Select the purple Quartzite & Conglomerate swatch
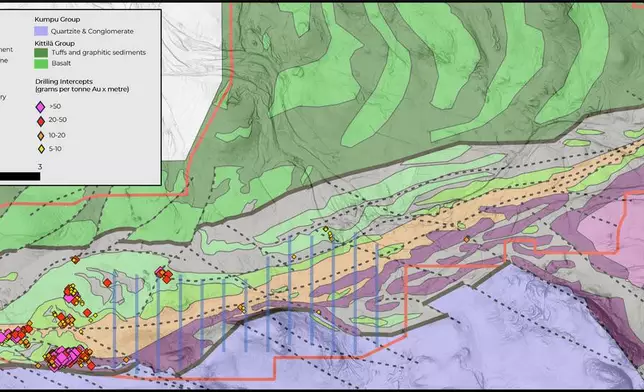This screenshot has width=644, height=392. point(41,31)
